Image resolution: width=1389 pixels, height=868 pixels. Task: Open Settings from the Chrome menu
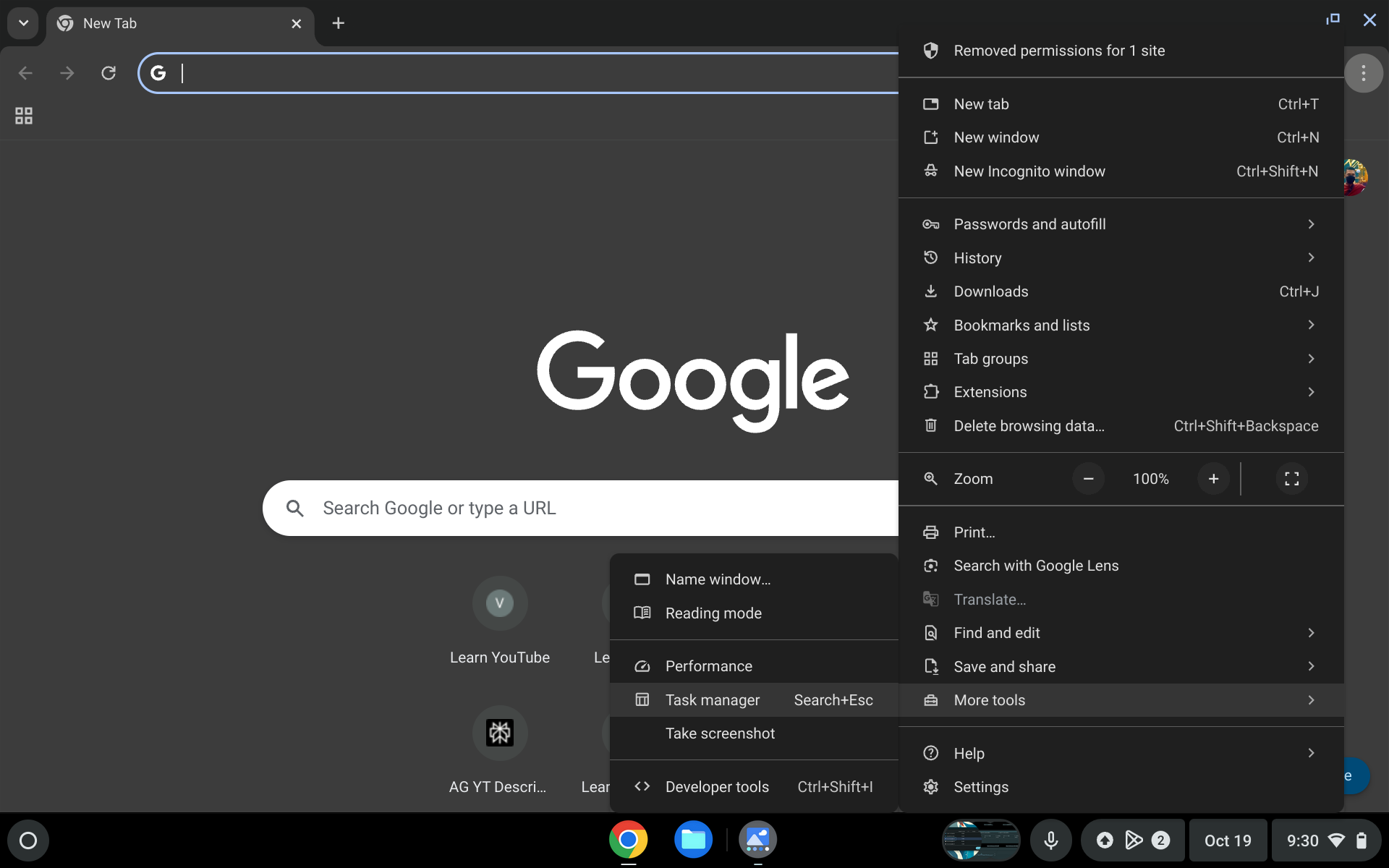pyautogui.click(x=1121, y=787)
